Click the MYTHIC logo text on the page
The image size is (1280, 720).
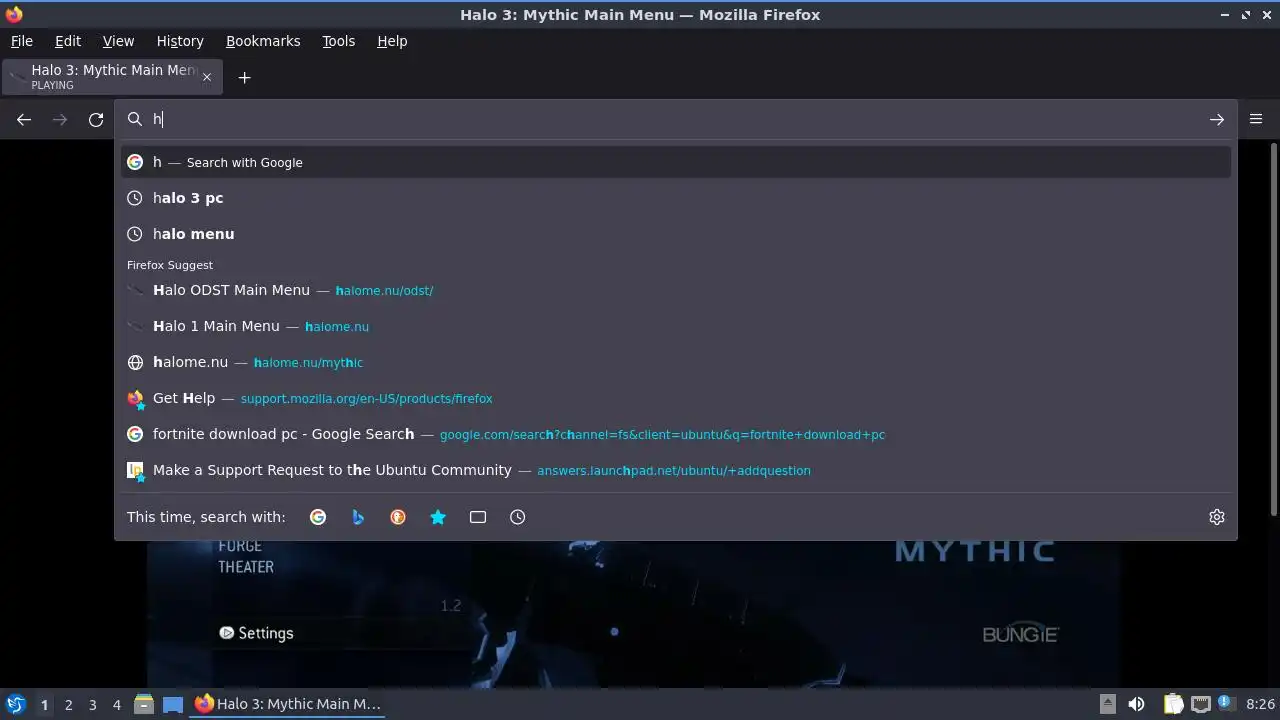974,551
